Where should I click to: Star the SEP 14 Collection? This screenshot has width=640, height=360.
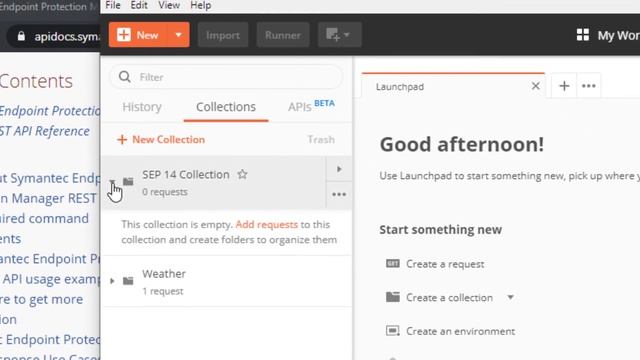242,175
